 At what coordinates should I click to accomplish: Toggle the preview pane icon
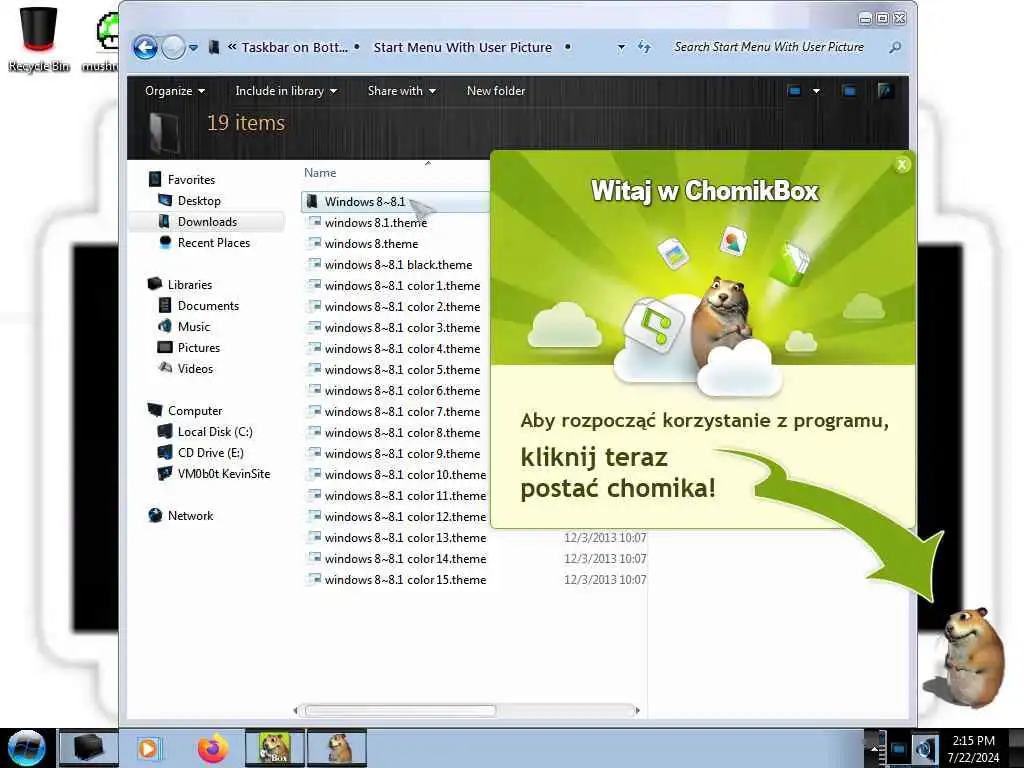point(849,91)
